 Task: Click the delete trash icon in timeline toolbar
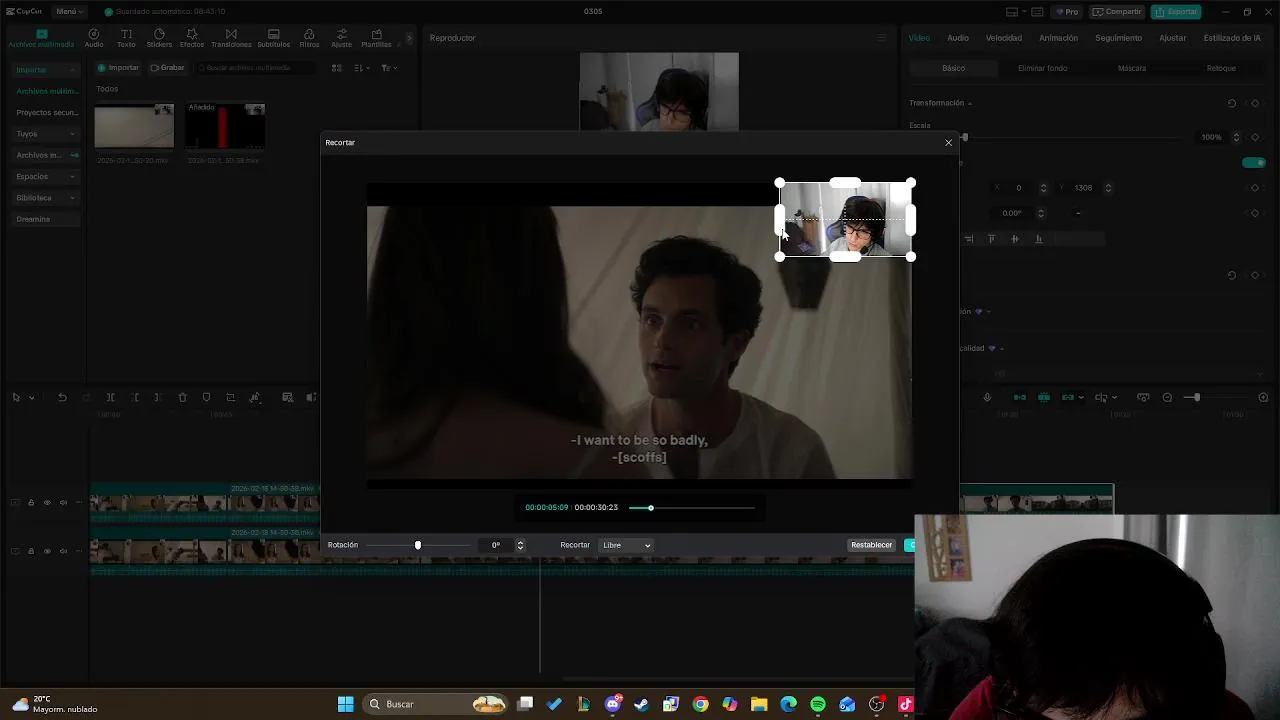click(x=182, y=397)
